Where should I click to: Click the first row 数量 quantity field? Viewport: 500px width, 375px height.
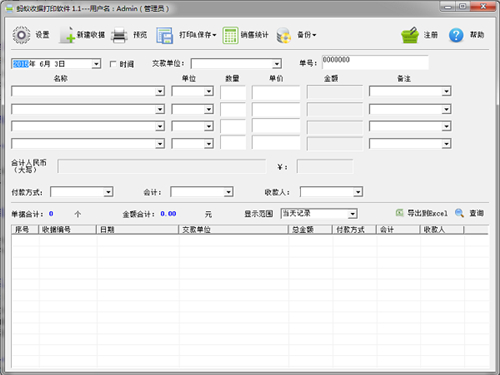(233, 92)
